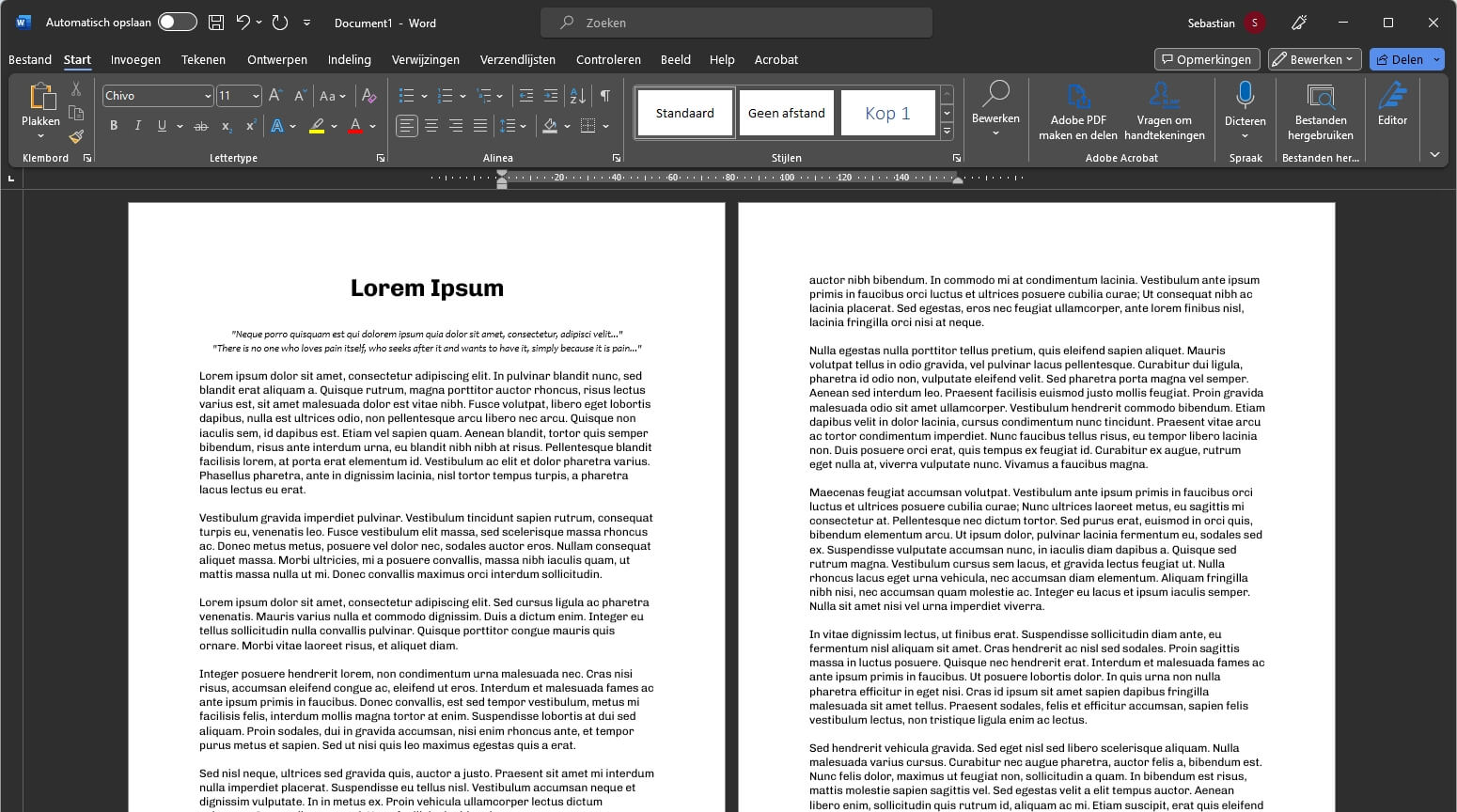Open the Bestand menu

click(x=30, y=59)
